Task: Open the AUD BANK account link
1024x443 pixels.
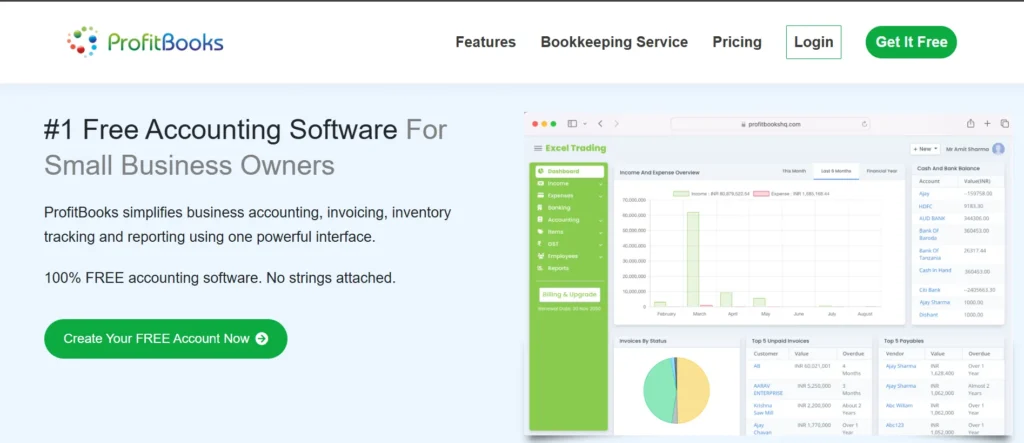Action: click(x=932, y=218)
